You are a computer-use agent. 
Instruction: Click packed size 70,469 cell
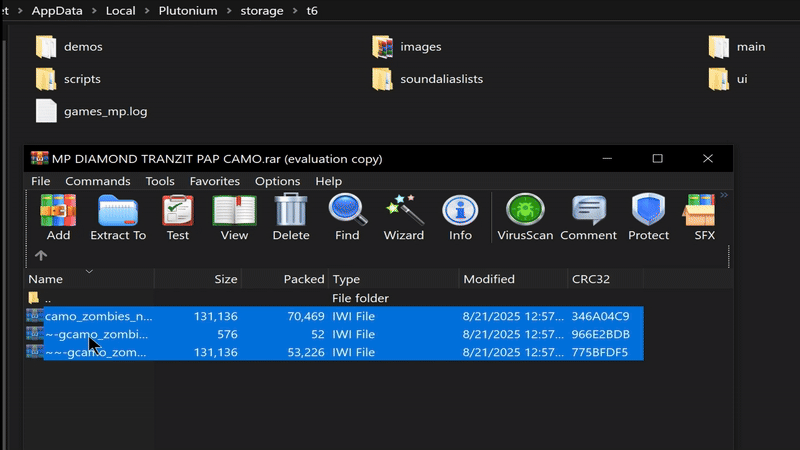click(x=306, y=316)
